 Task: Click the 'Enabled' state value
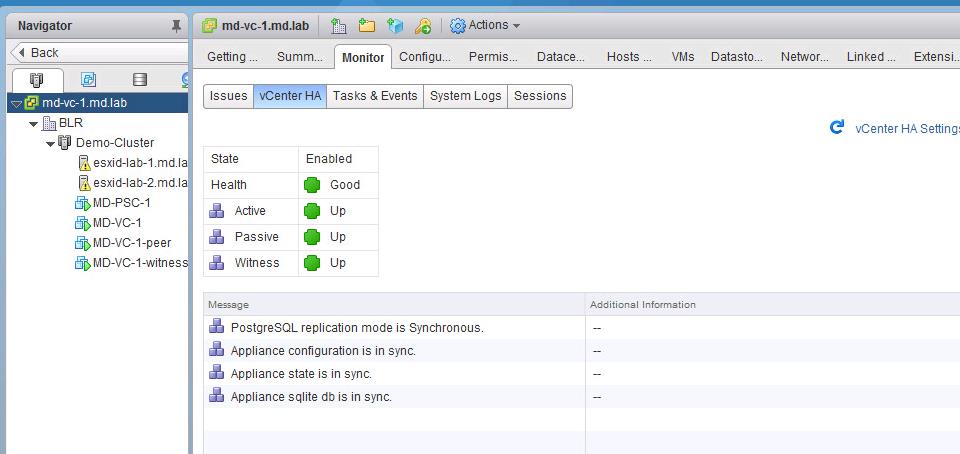[x=329, y=159]
